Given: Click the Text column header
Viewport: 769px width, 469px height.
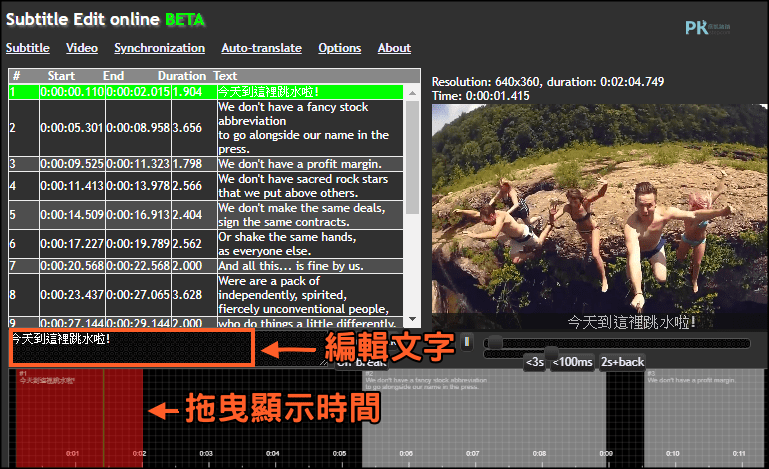Looking at the screenshot, I should pyautogui.click(x=225, y=76).
